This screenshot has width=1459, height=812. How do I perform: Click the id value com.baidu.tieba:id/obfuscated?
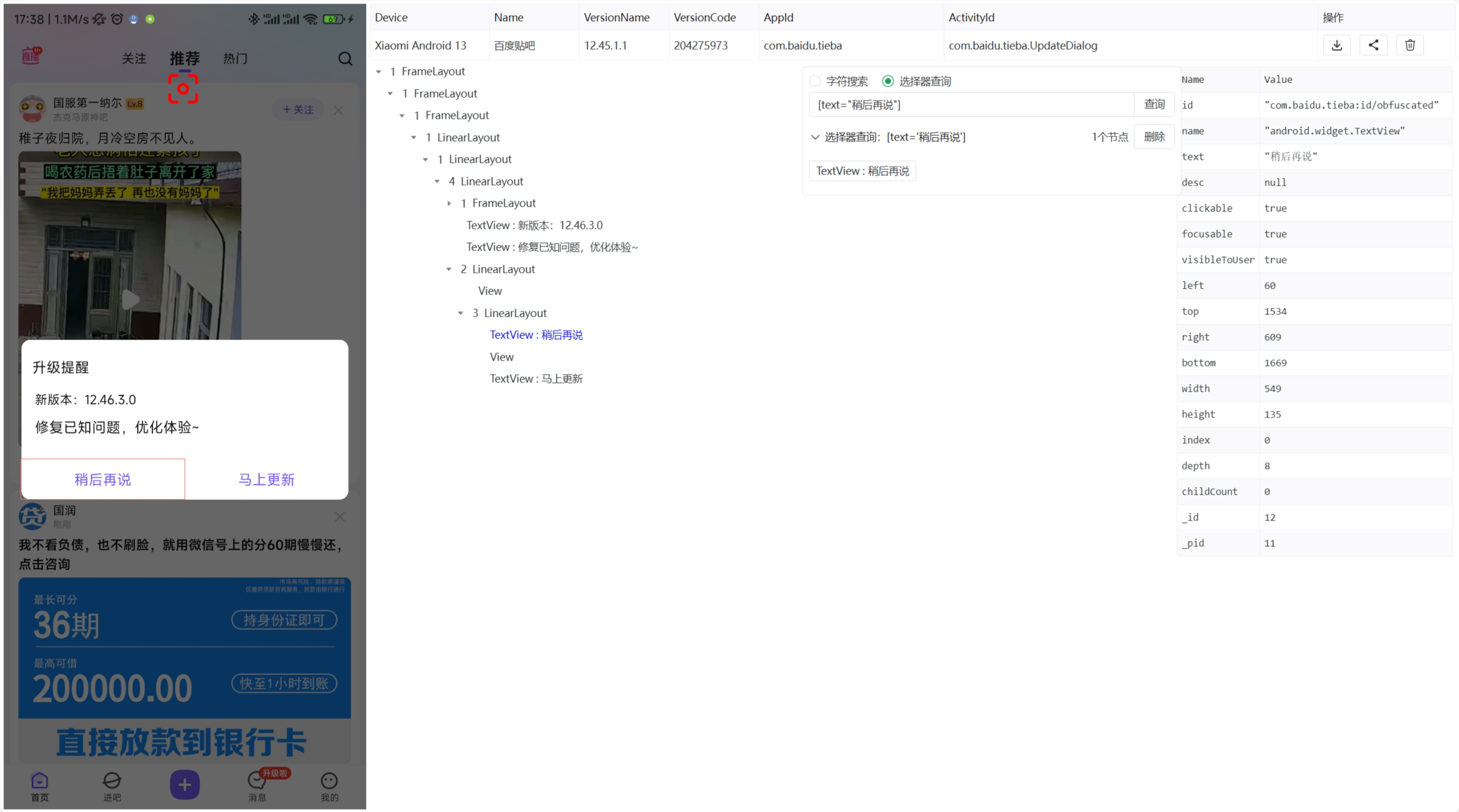pos(1351,105)
